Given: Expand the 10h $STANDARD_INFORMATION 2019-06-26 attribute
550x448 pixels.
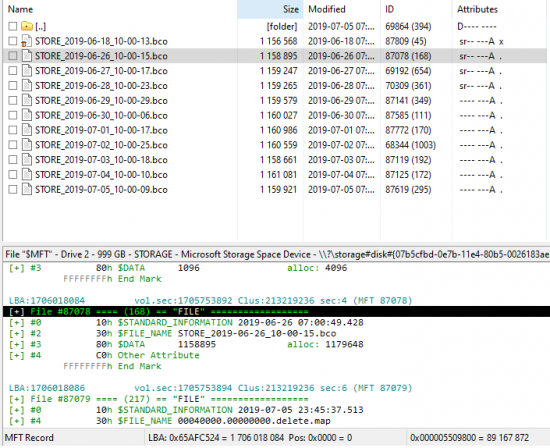Looking at the screenshot, I should 16,323.
